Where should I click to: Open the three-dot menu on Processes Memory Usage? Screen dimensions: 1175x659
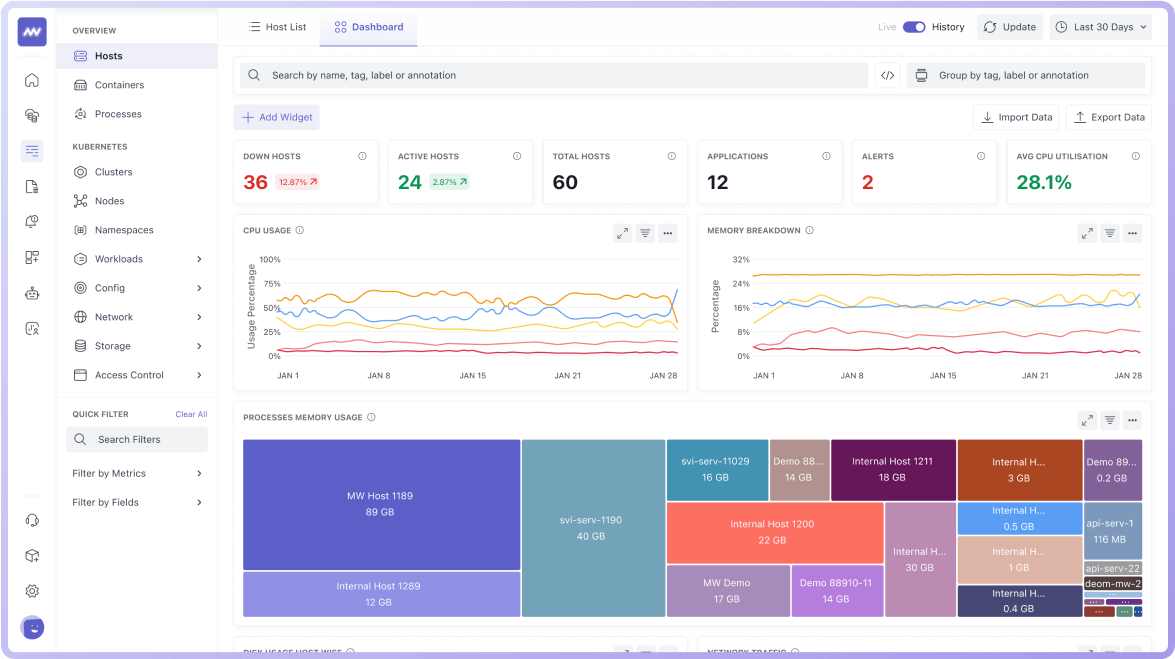tap(1132, 420)
